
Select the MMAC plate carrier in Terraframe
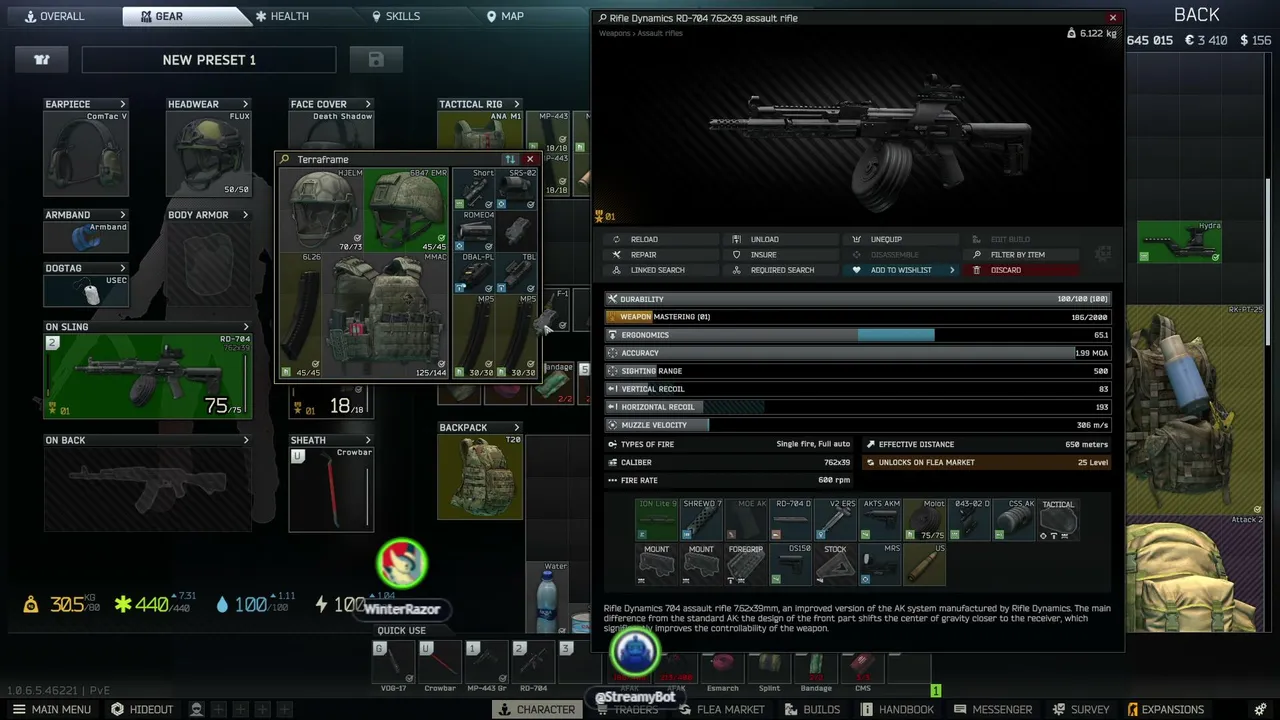[386, 315]
